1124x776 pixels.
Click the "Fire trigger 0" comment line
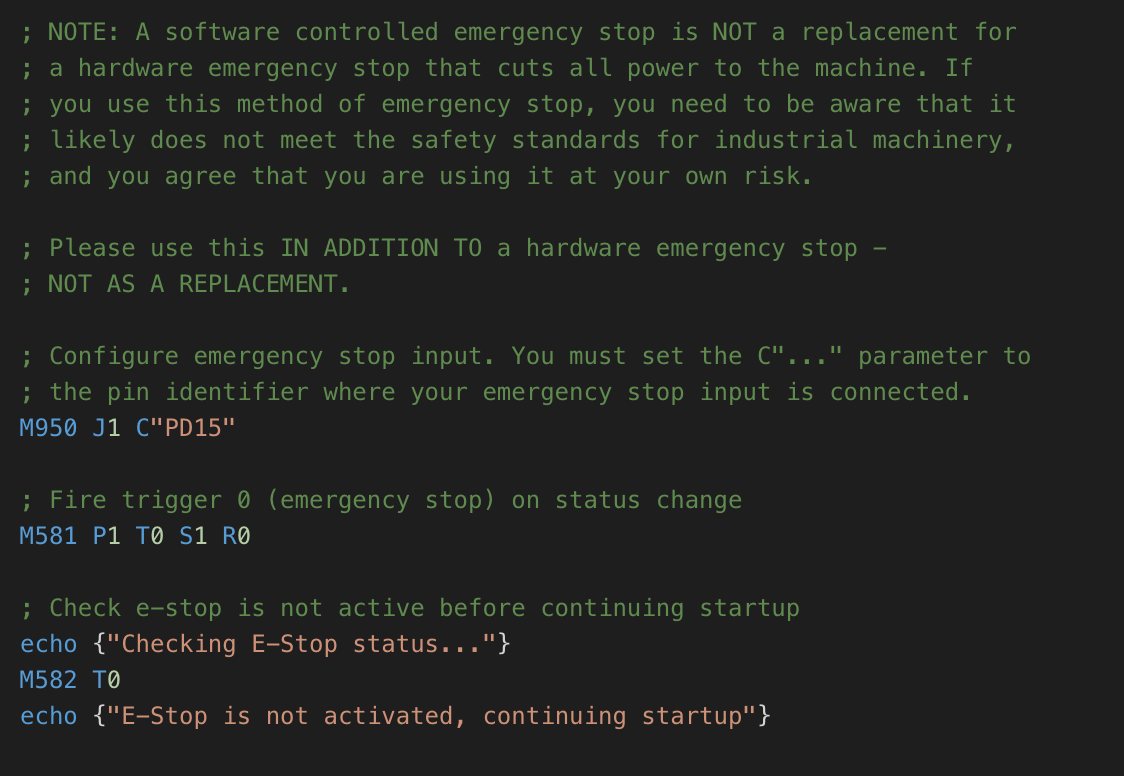[381, 500]
